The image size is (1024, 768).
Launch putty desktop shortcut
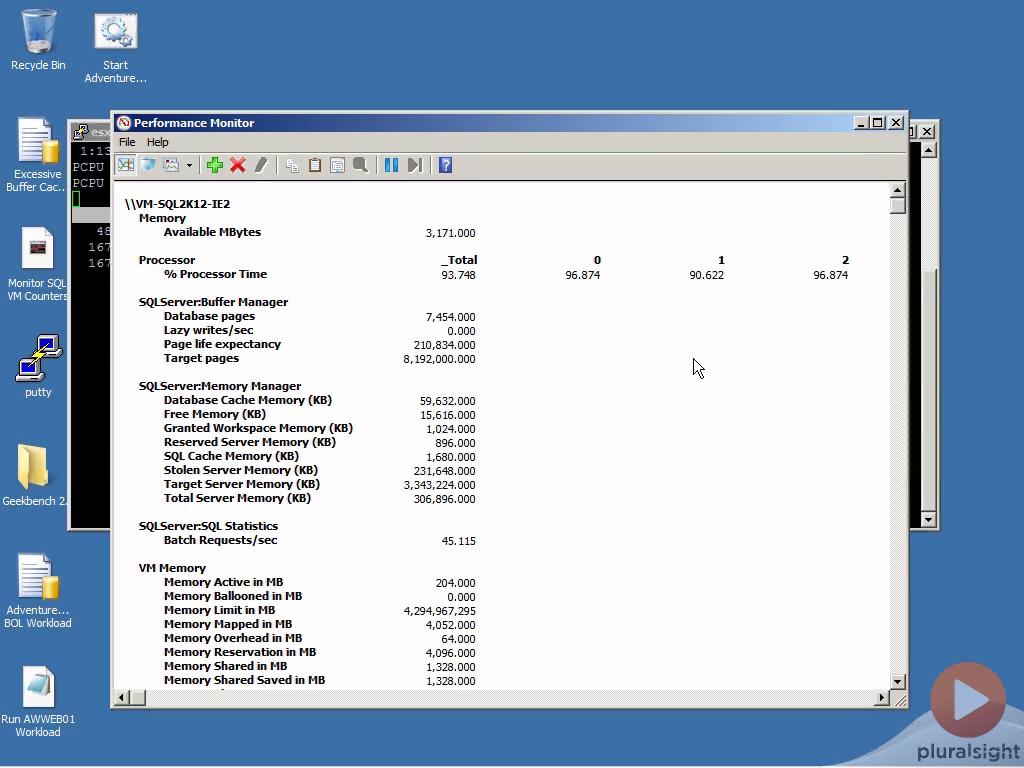(x=38, y=366)
